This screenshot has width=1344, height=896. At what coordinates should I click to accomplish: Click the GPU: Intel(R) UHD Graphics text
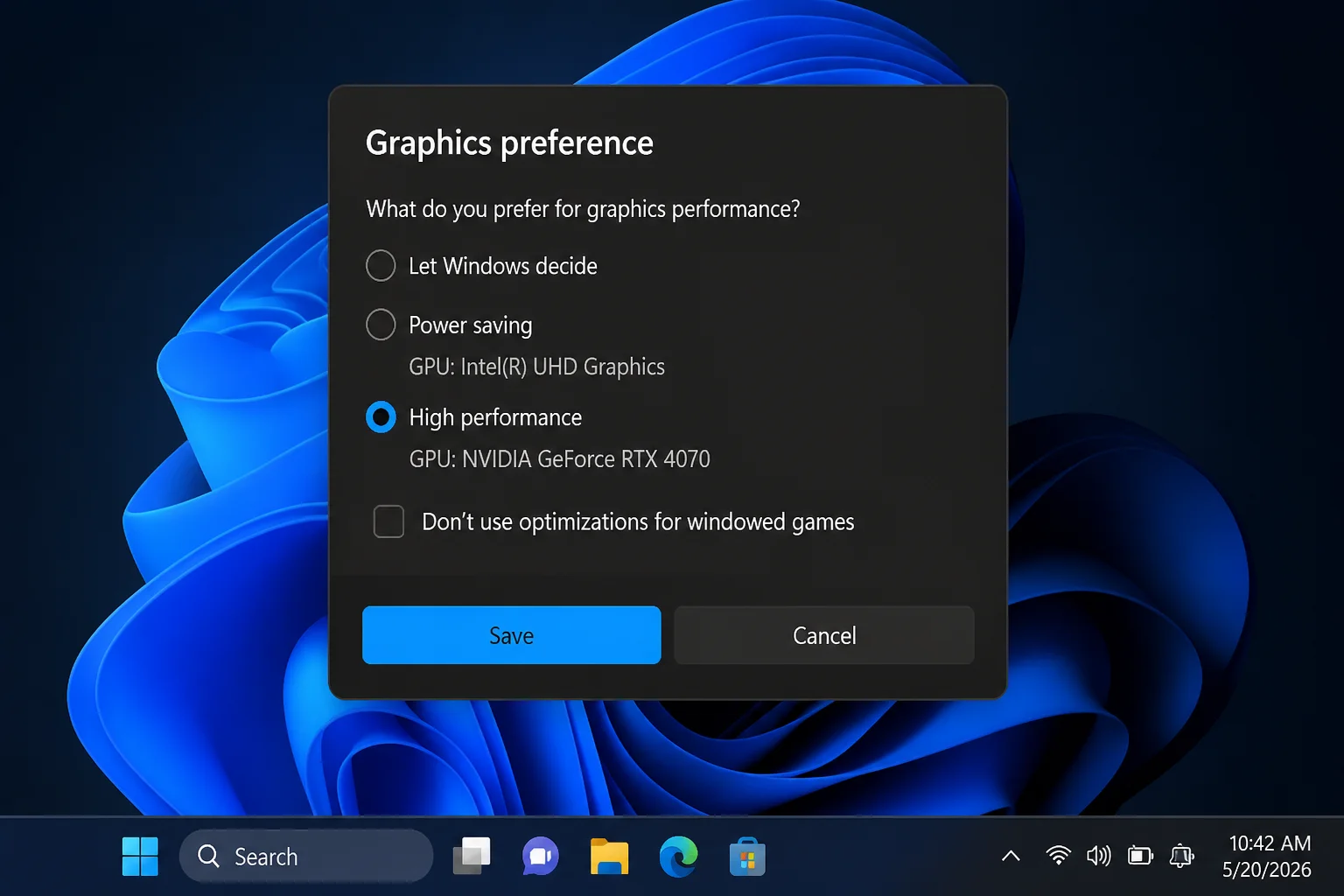pyautogui.click(x=537, y=367)
